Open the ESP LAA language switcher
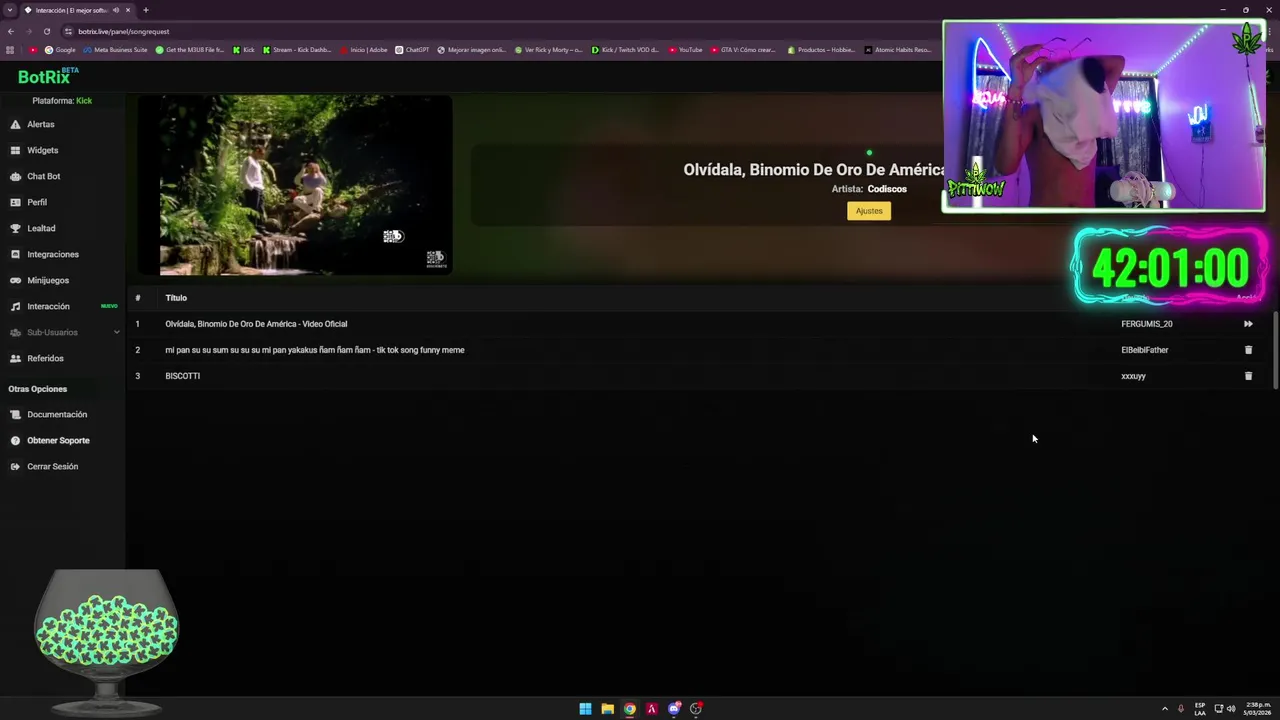This screenshot has height=720, width=1280. (1200, 709)
